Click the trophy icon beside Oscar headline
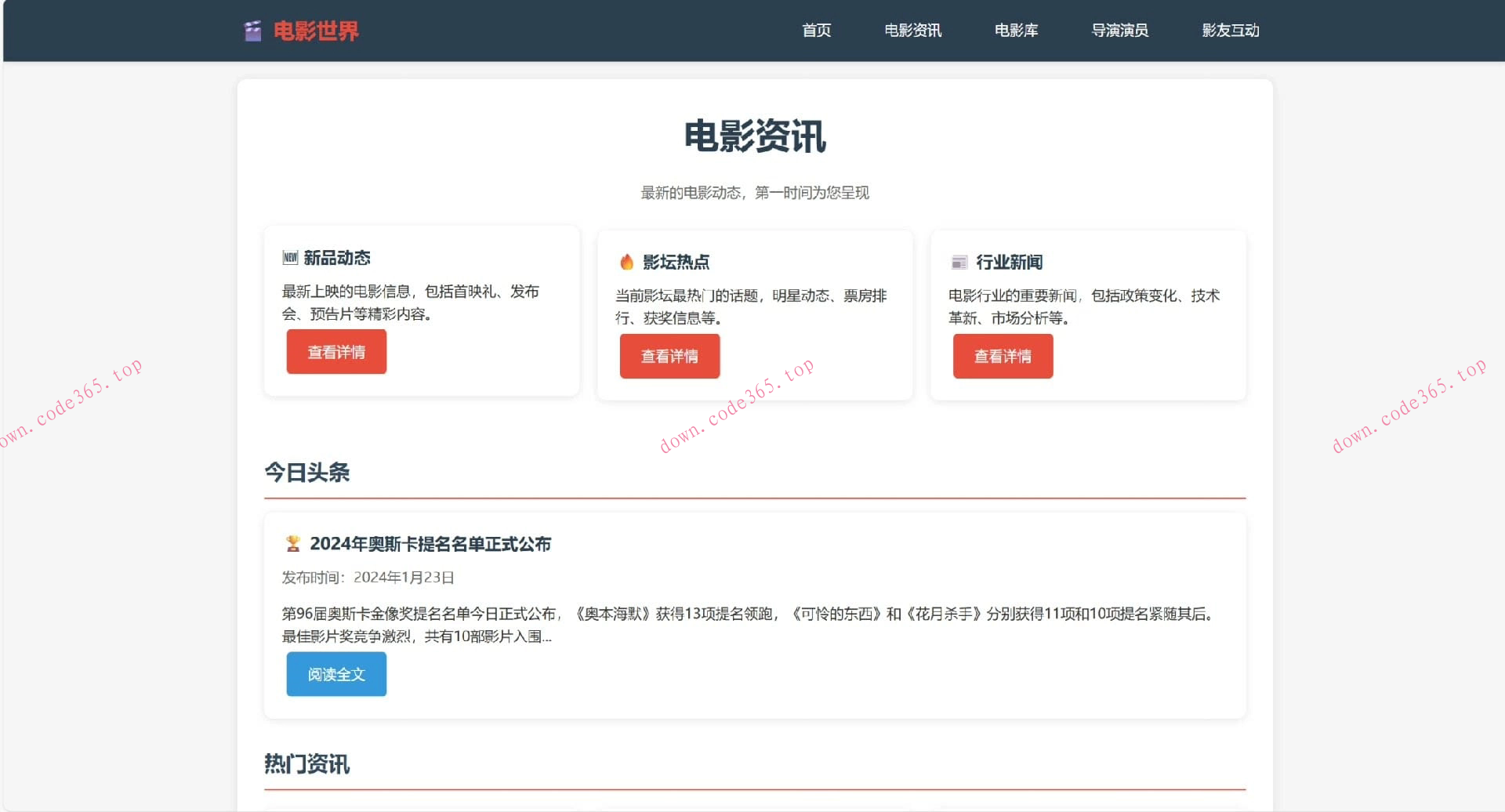This screenshot has width=1505, height=812. pyautogui.click(x=291, y=543)
